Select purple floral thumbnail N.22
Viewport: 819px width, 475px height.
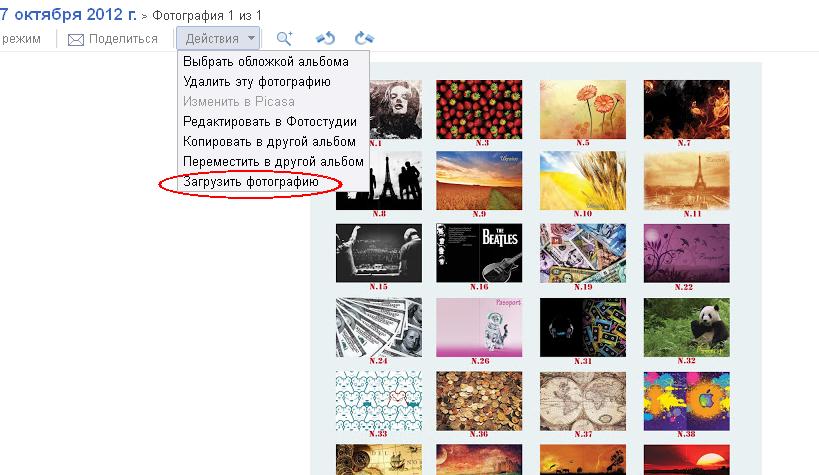[686, 253]
